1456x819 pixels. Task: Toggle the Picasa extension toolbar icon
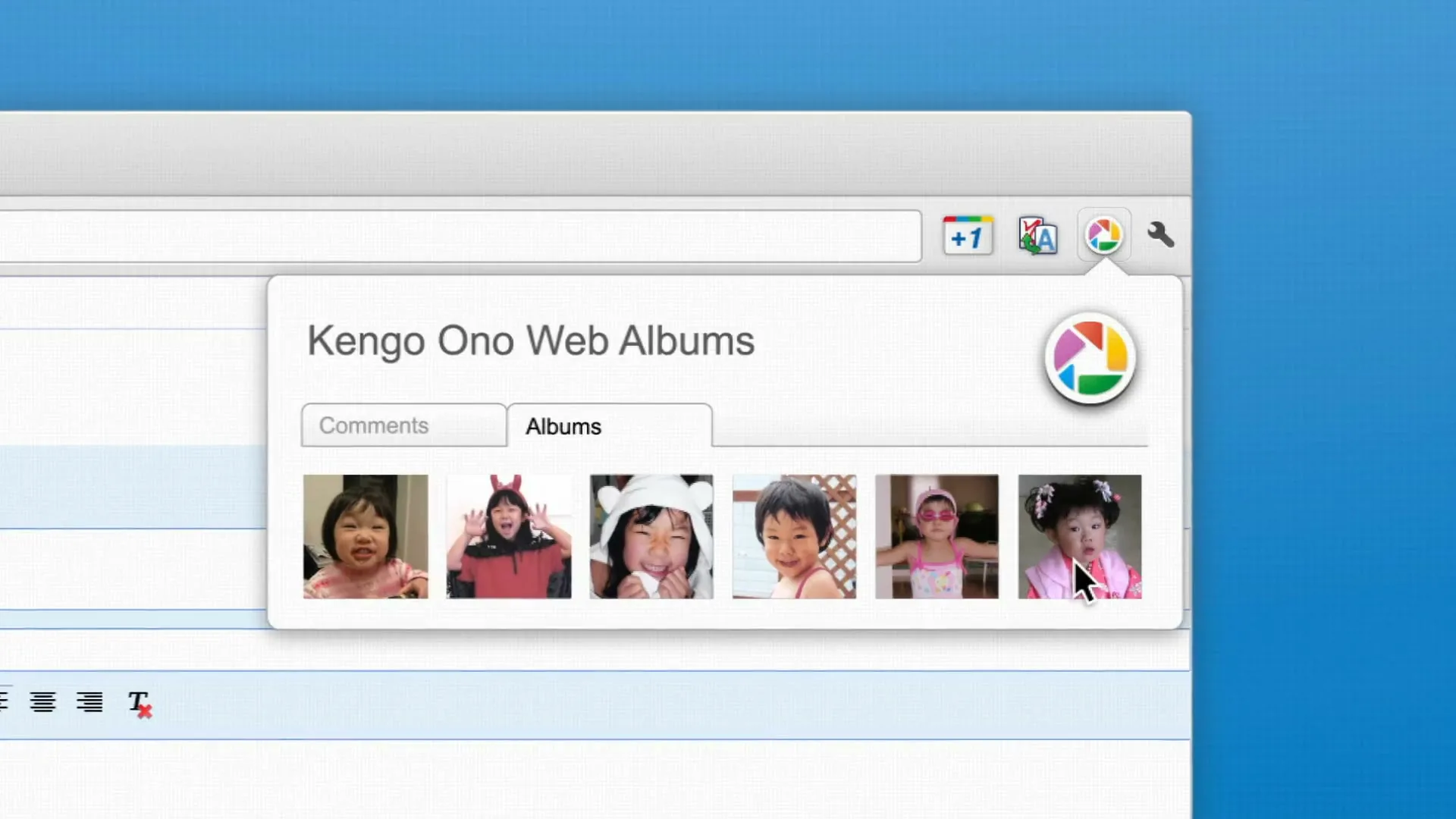(x=1103, y=235)
